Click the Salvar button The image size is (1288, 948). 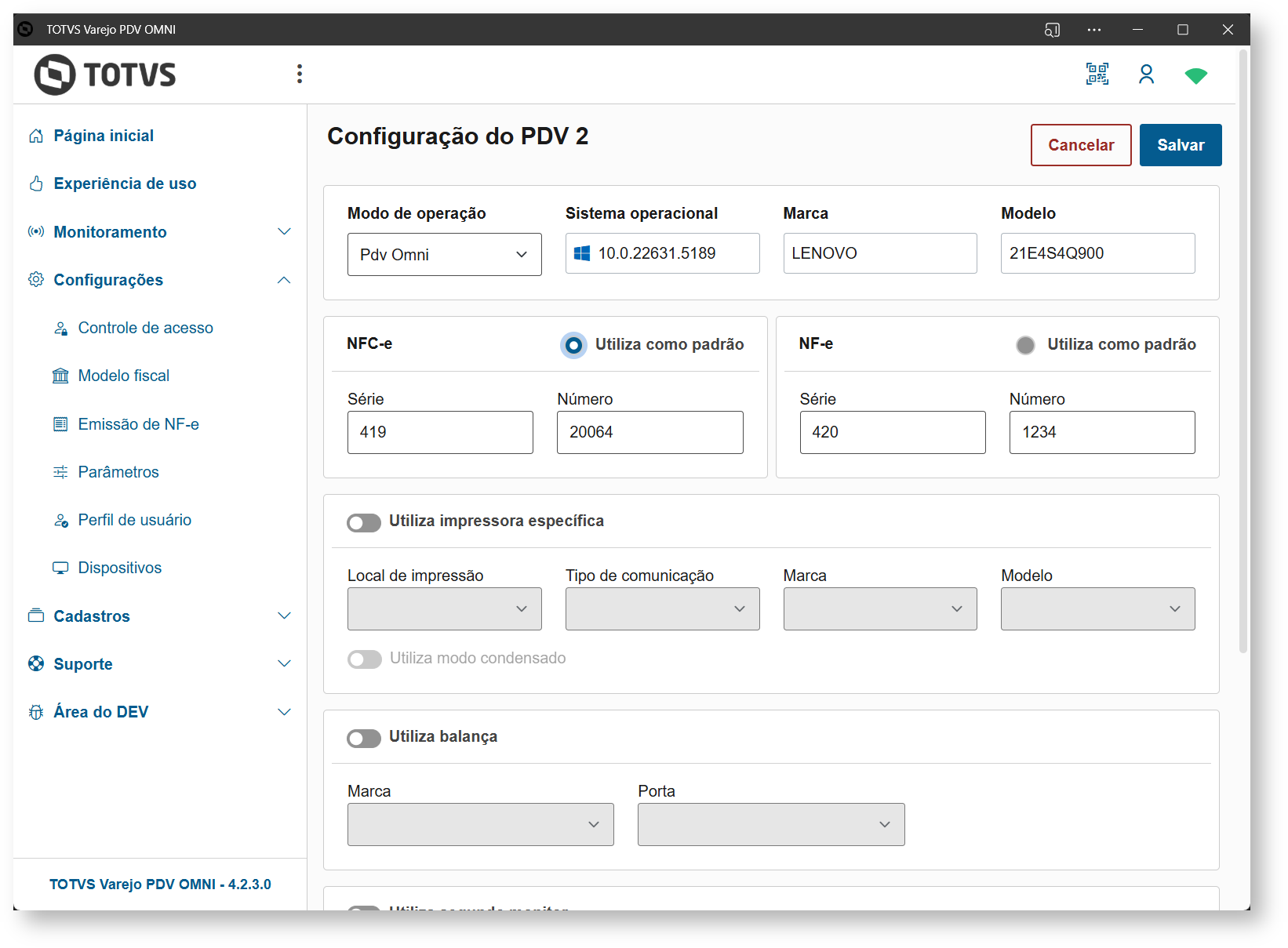click(x=1180, y=145)
